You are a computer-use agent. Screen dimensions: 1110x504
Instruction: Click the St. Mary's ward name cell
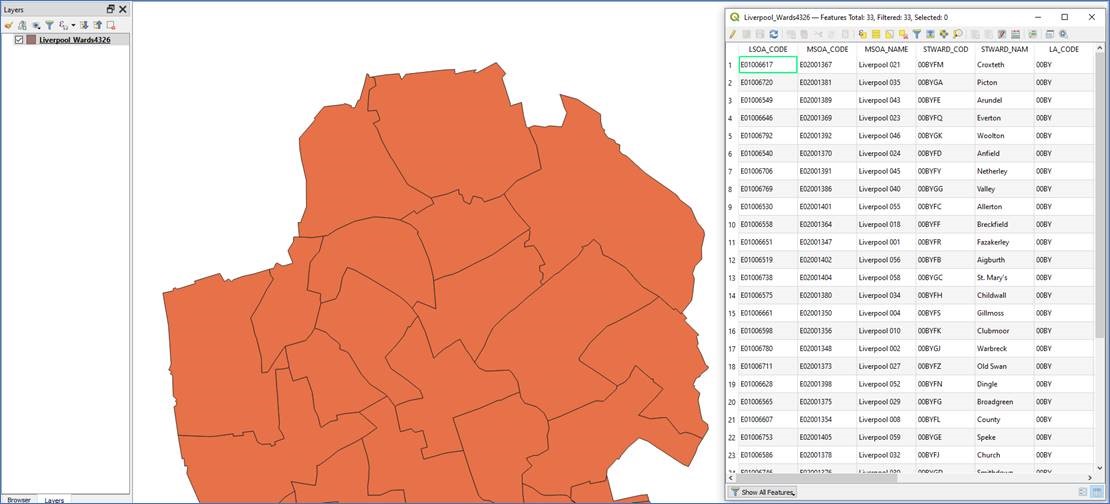pyautogui.click(x=1005, y=277)
